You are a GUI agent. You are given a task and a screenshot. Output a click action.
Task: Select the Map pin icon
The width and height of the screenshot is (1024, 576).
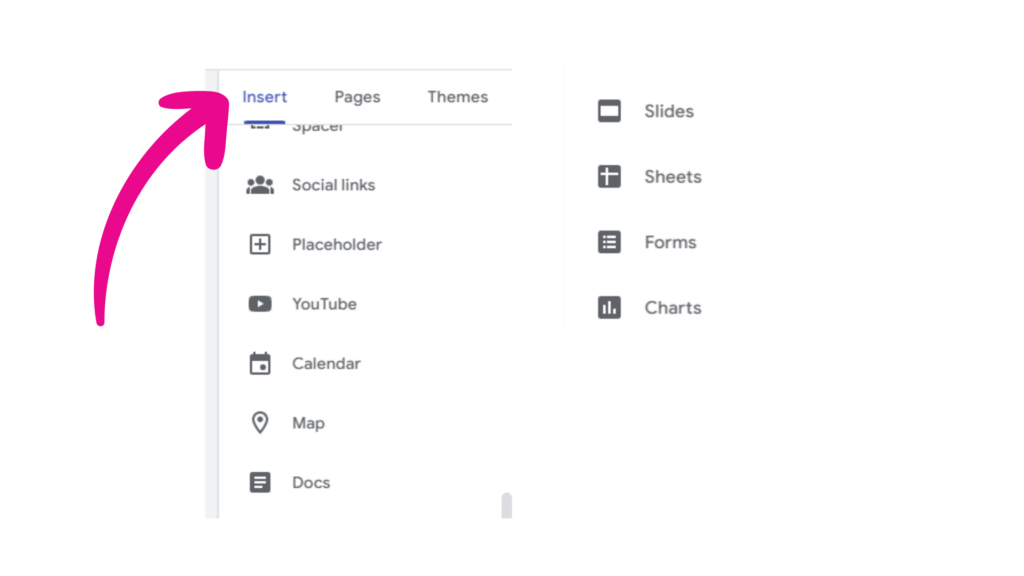coord(260,423)
